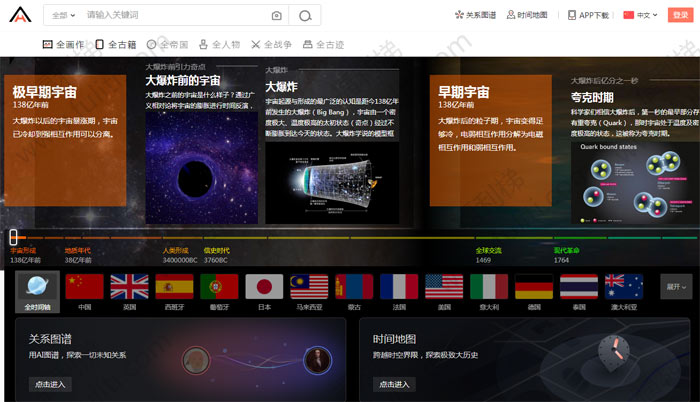Choose the China flag (中国)
This screenshot has height=402, width=700.
point(84,288)
